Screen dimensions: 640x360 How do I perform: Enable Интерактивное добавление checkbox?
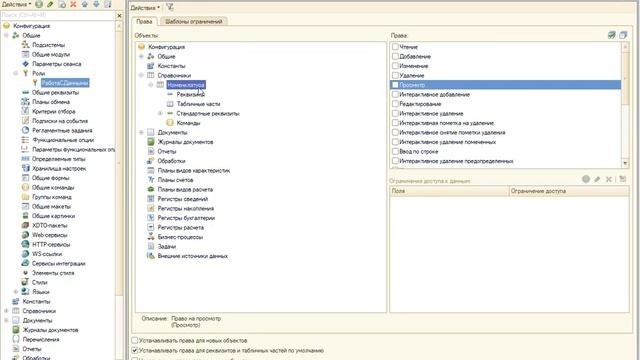395,94
